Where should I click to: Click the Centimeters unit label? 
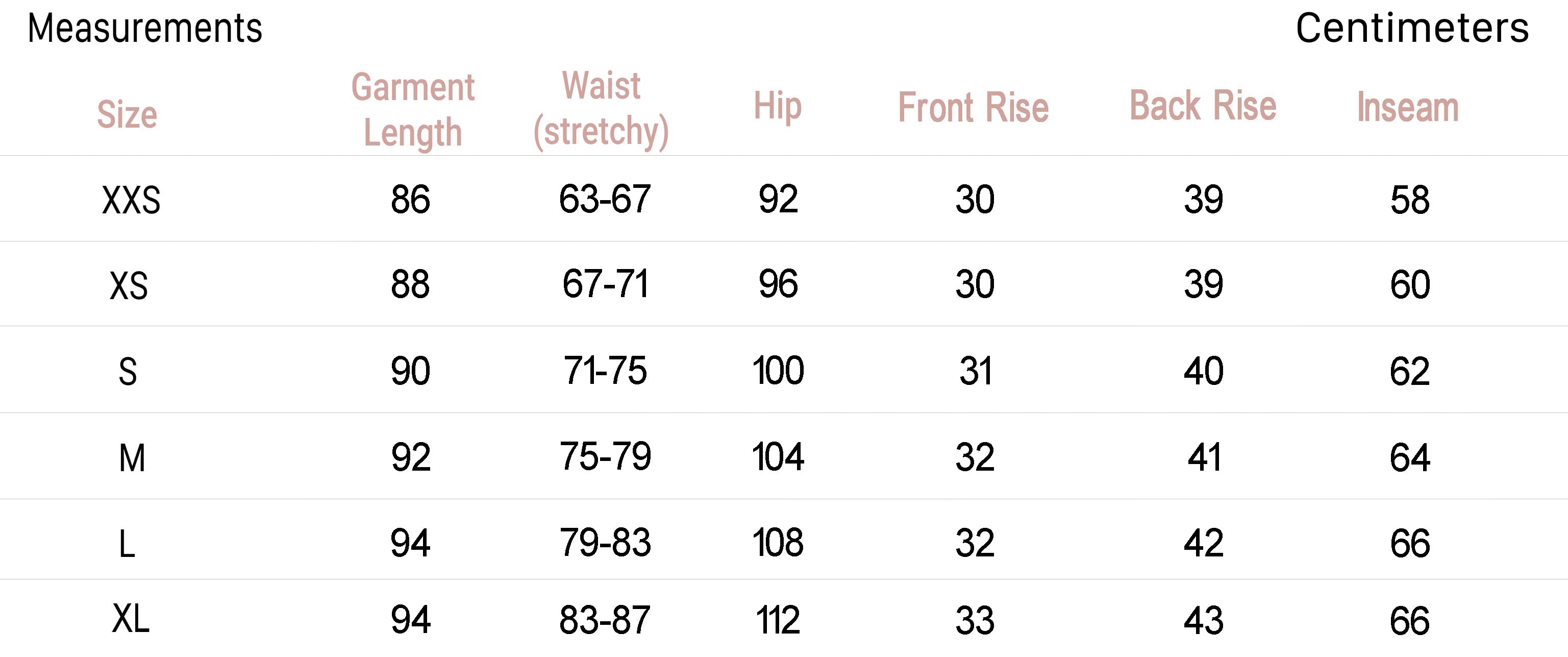tap(1412, 29)
